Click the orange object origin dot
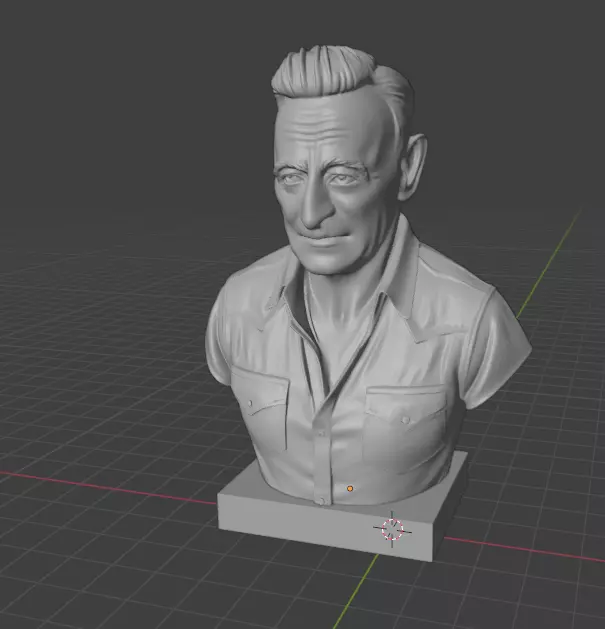Screen dimensions: 605x629 tap(350, 488)
